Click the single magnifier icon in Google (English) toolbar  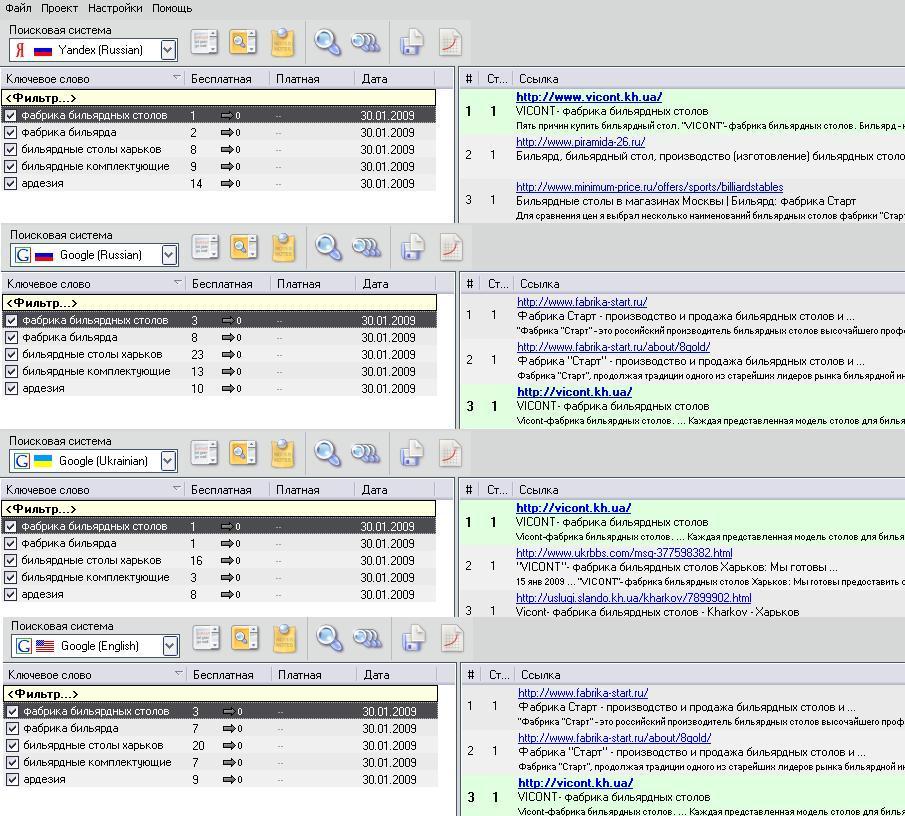(329, 638)
